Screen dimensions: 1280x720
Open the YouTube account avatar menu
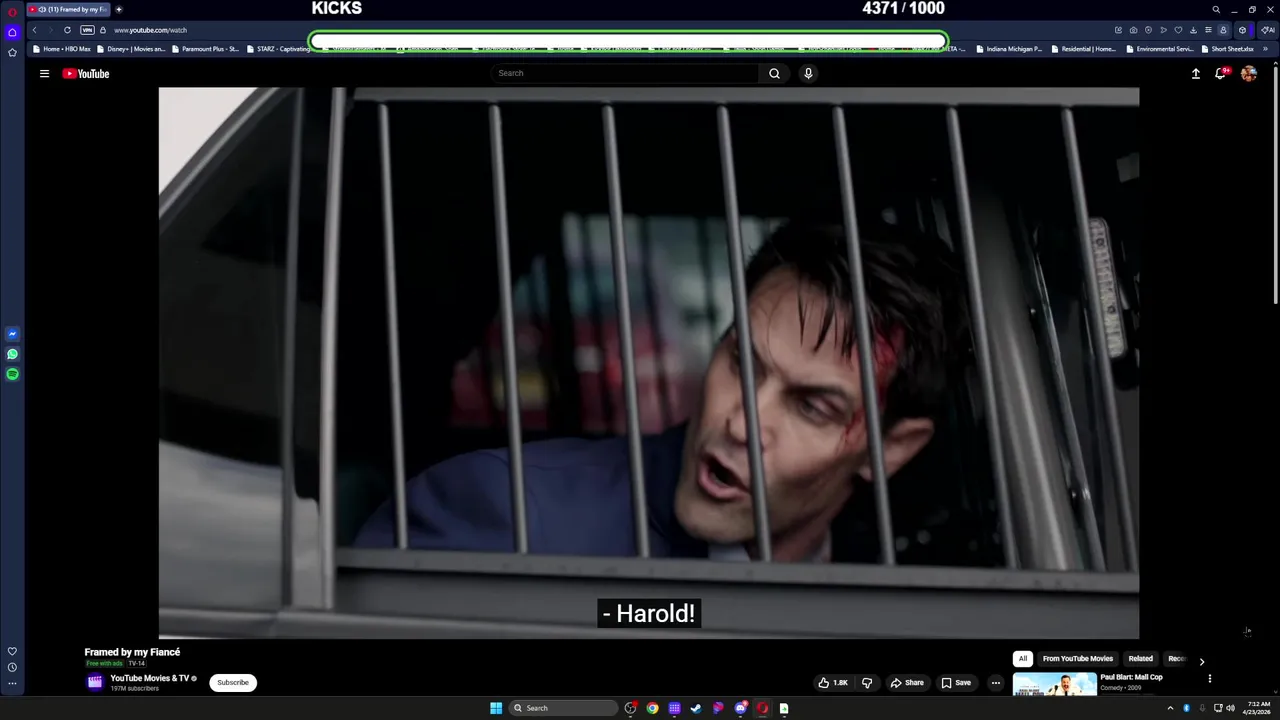[x=1249, y=73]
